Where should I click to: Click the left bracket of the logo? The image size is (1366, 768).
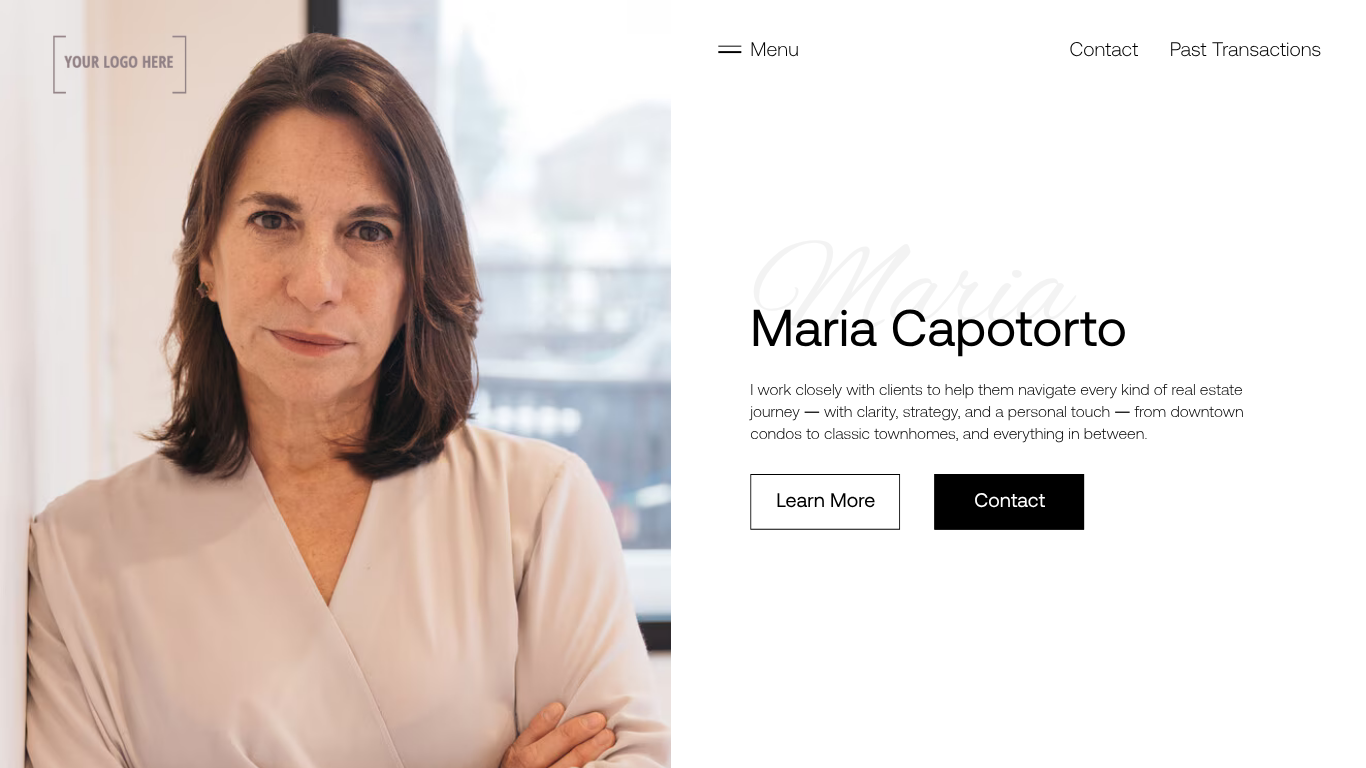point(58,64)
